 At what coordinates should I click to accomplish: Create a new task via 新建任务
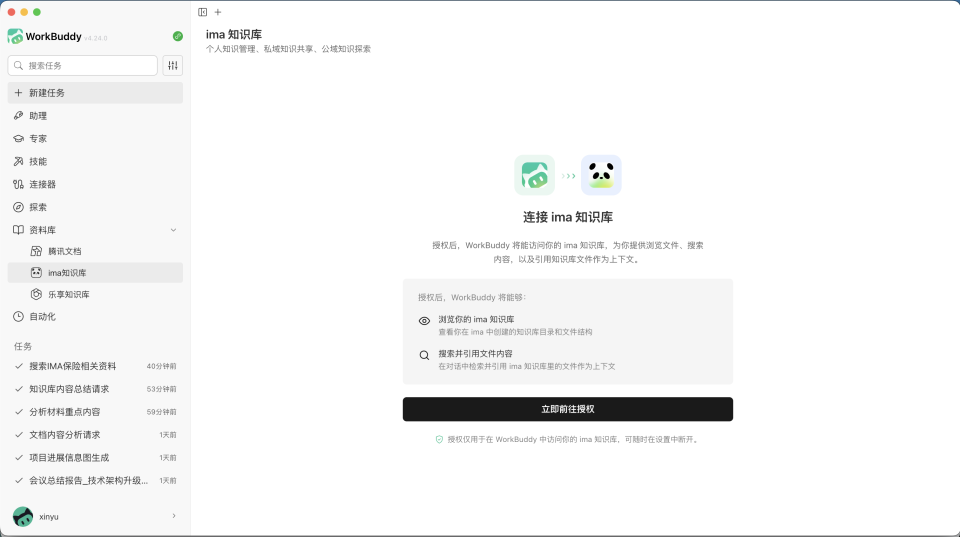click(95, 92)
